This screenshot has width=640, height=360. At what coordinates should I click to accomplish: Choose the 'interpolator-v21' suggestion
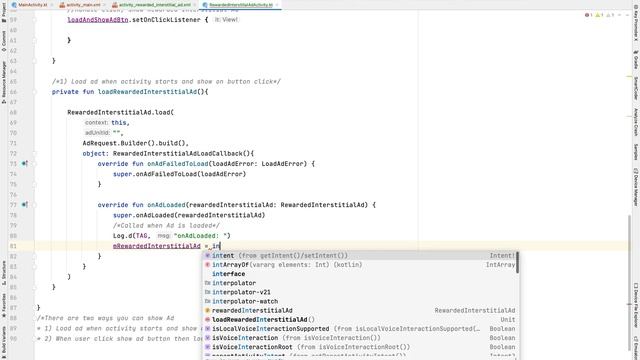click(x=360, y=292)
